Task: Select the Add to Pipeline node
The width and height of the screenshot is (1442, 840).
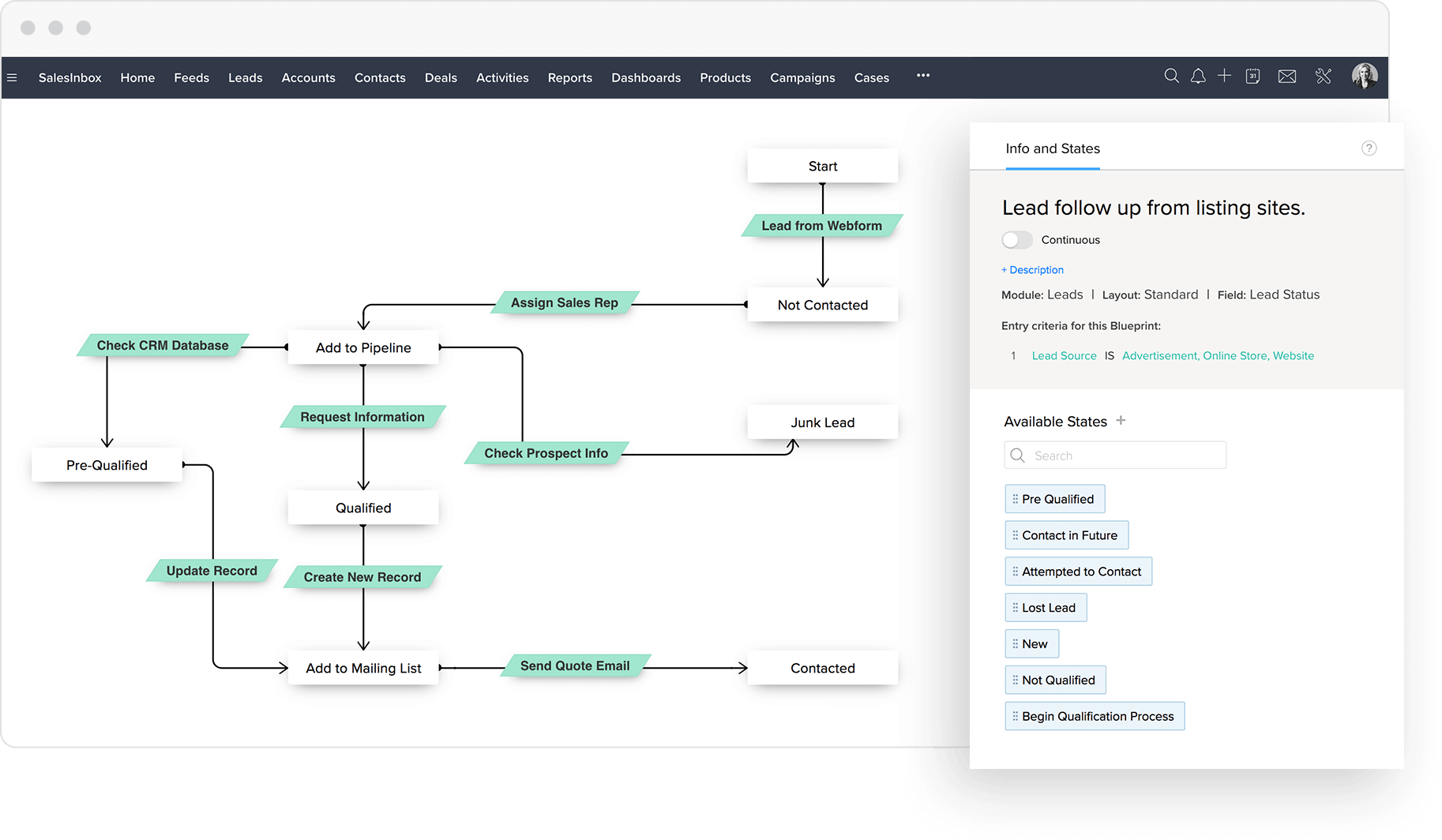Action: coord(363,347)
